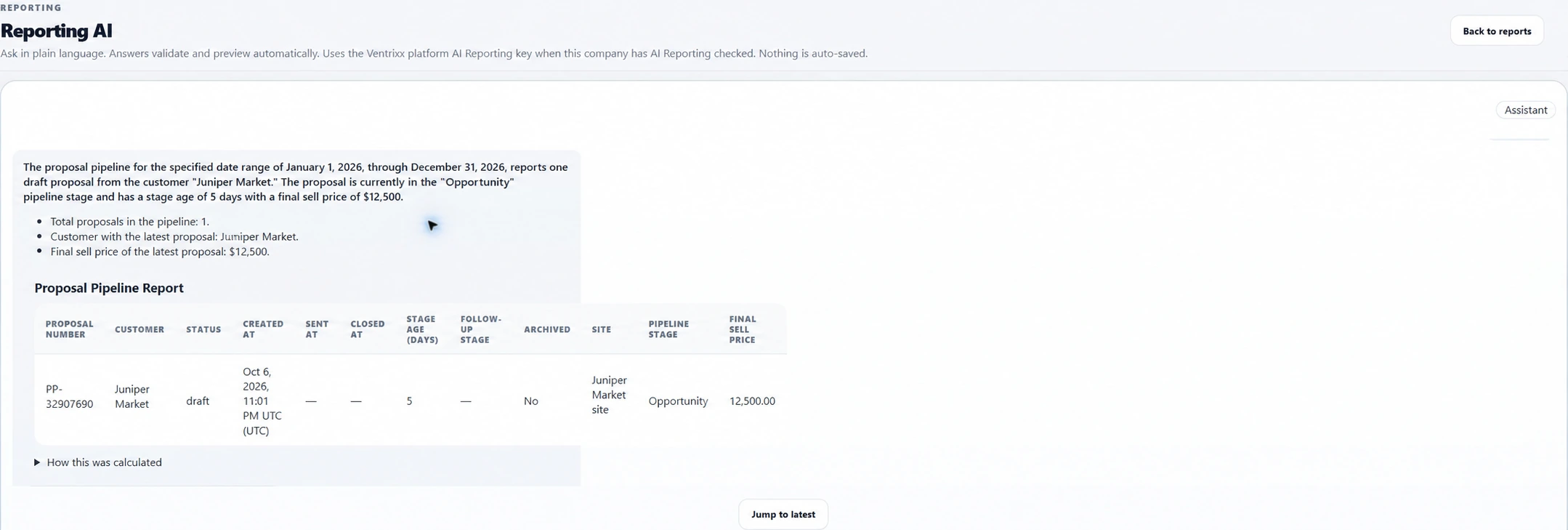Click the SITE column header

[x=602, y=329]
